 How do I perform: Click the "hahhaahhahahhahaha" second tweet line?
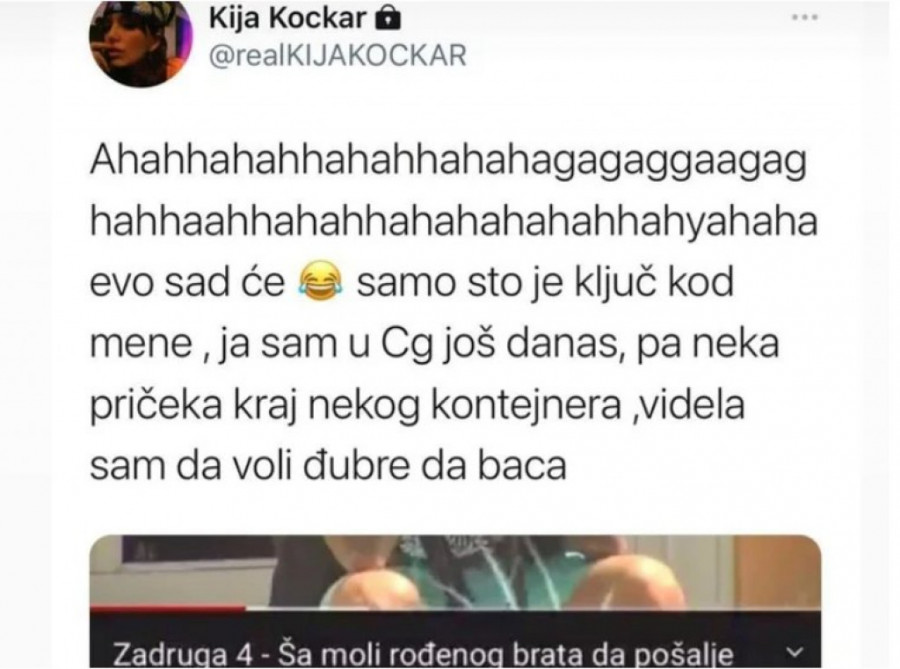pos(453,223)
